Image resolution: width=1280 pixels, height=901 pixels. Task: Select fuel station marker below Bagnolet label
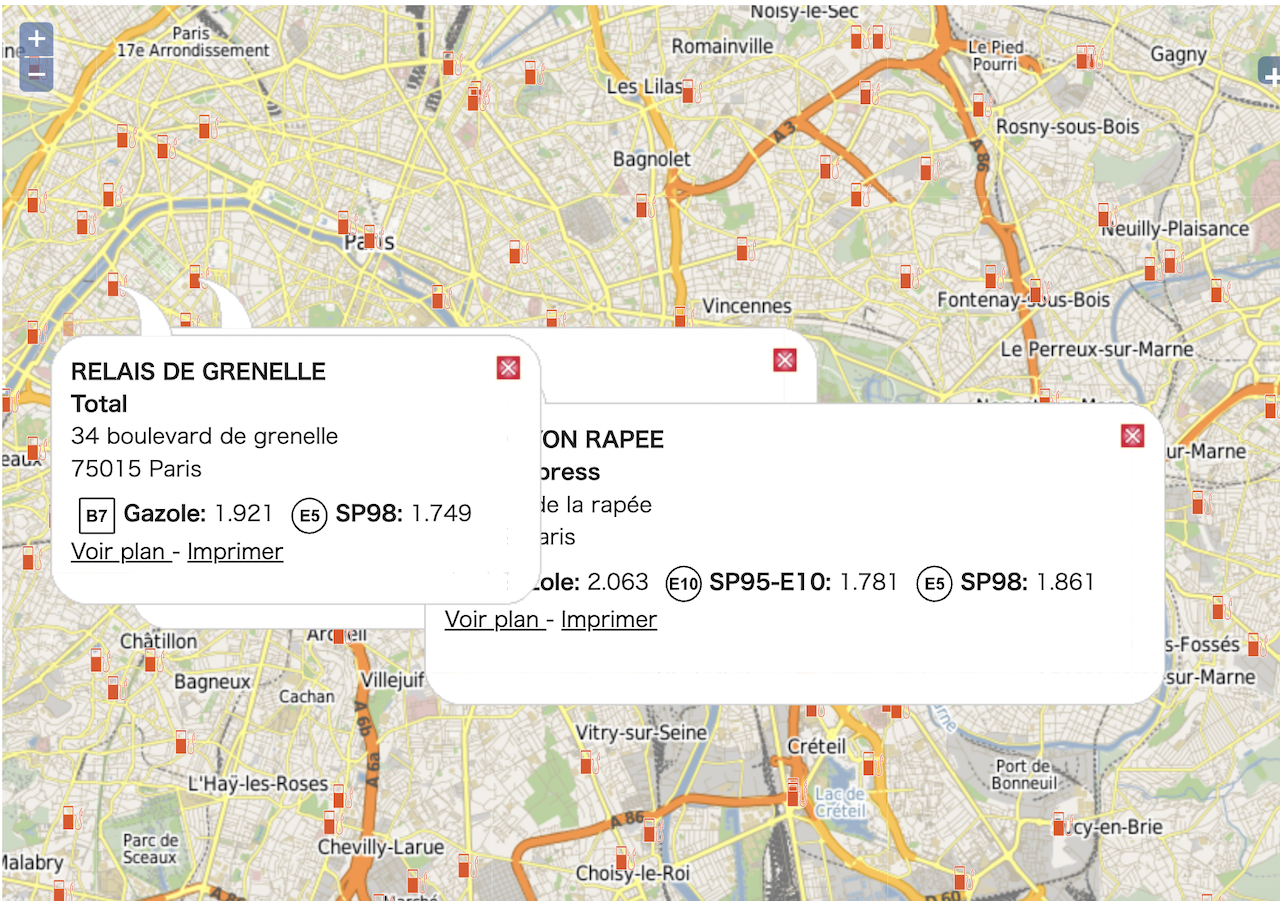click(x=644, y=206)
